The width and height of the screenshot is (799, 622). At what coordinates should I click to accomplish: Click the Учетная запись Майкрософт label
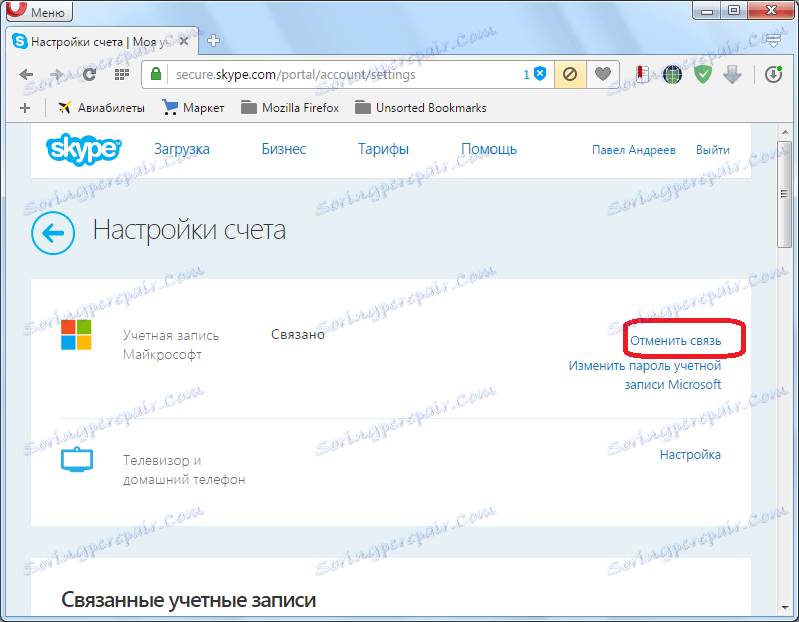[x=171, y=345]
